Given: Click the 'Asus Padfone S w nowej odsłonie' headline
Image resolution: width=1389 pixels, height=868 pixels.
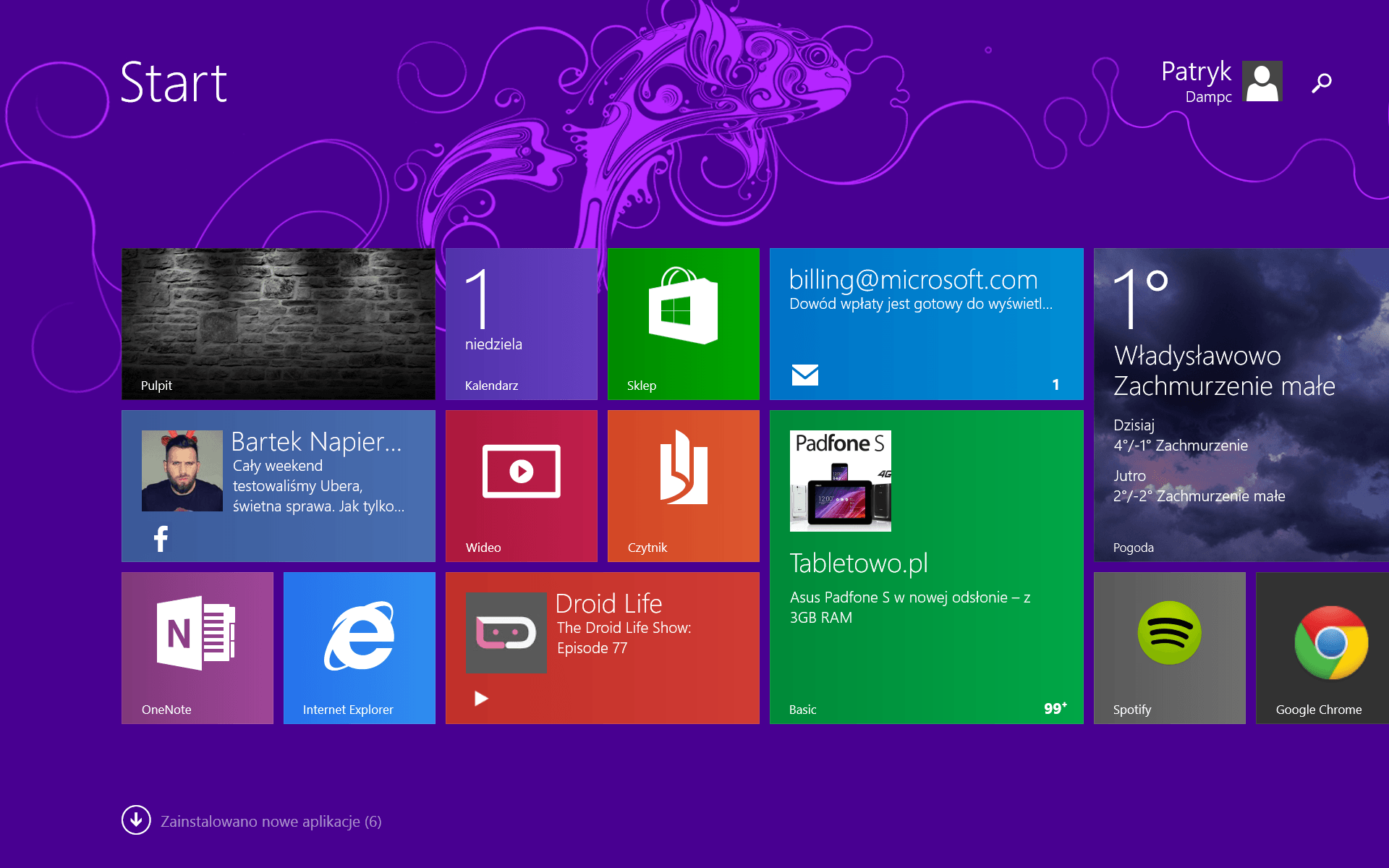Looking at the screenshot, I should click(910, 608).
